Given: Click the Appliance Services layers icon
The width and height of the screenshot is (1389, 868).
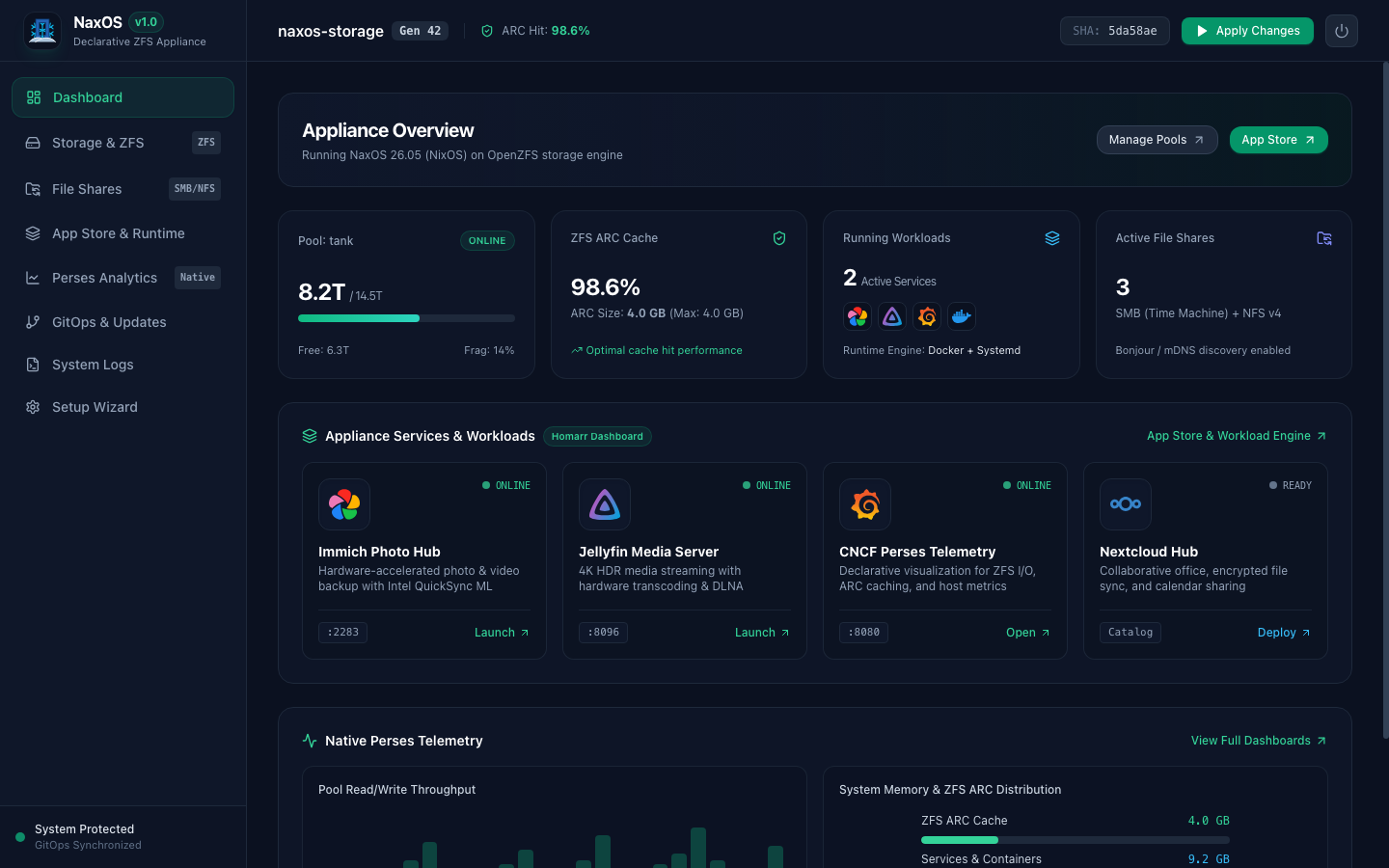Looking at the screenshot, I should [x=310, y=436].
